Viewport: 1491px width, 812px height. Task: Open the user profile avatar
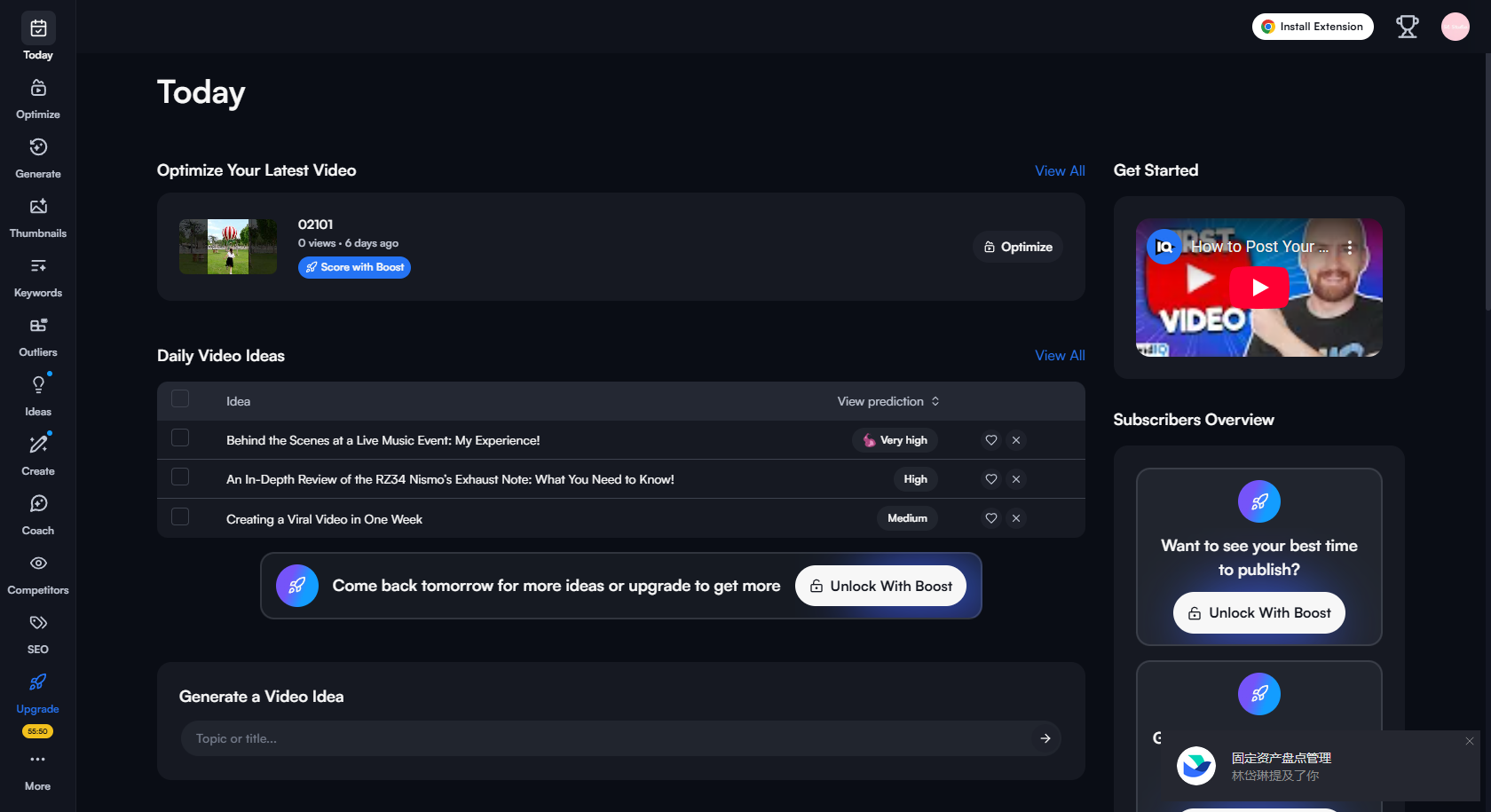point(1455,27)
